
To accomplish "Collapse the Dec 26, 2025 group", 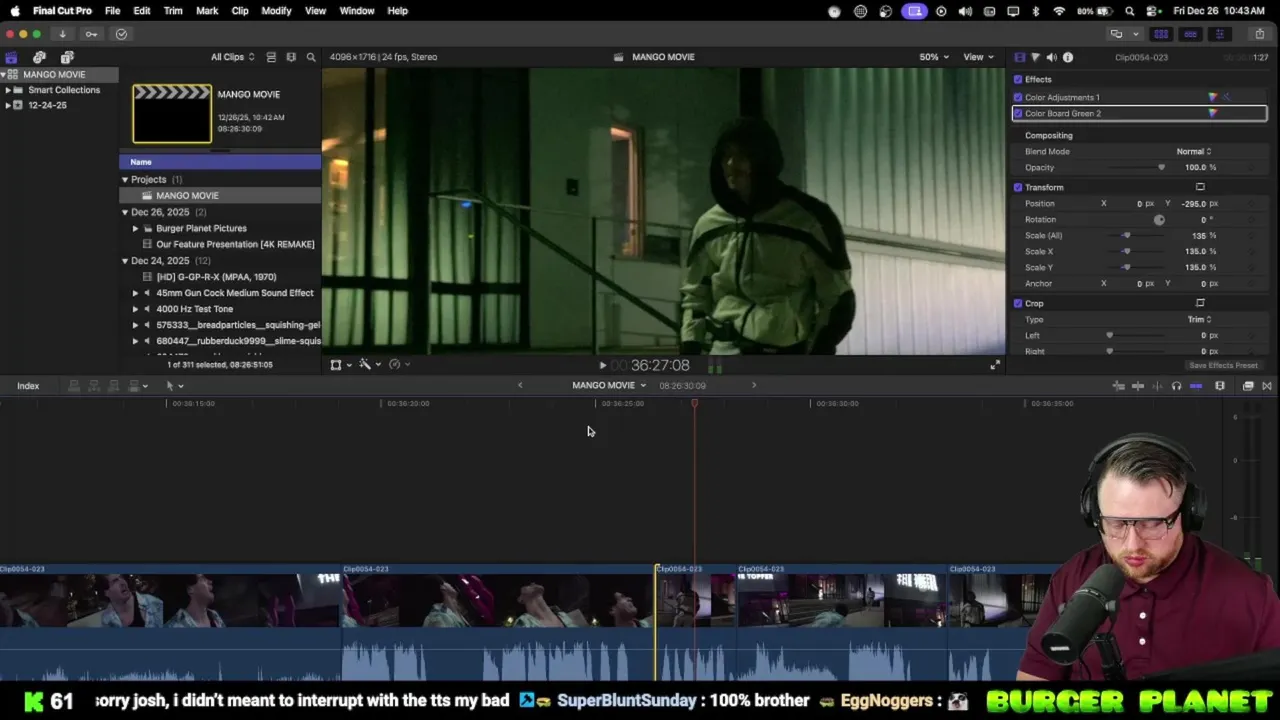I will (x=125, y=212).
